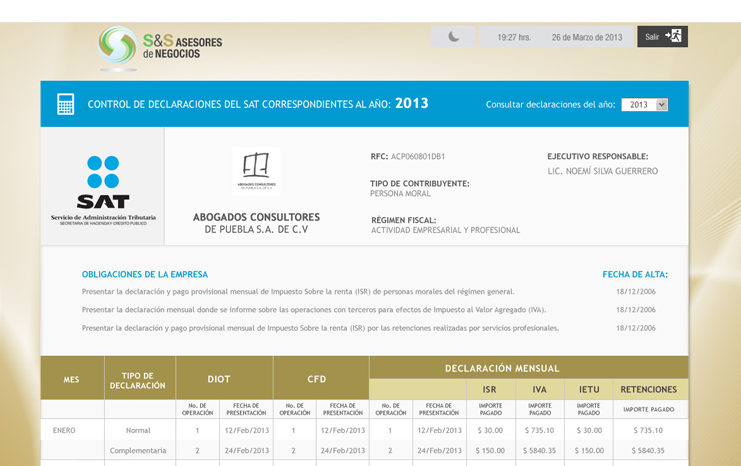741x466 pixels.
Task: Click ACTIVIDAD EMPRESARIAL Y PROFESIONAL text
Action: click(445, 230)
